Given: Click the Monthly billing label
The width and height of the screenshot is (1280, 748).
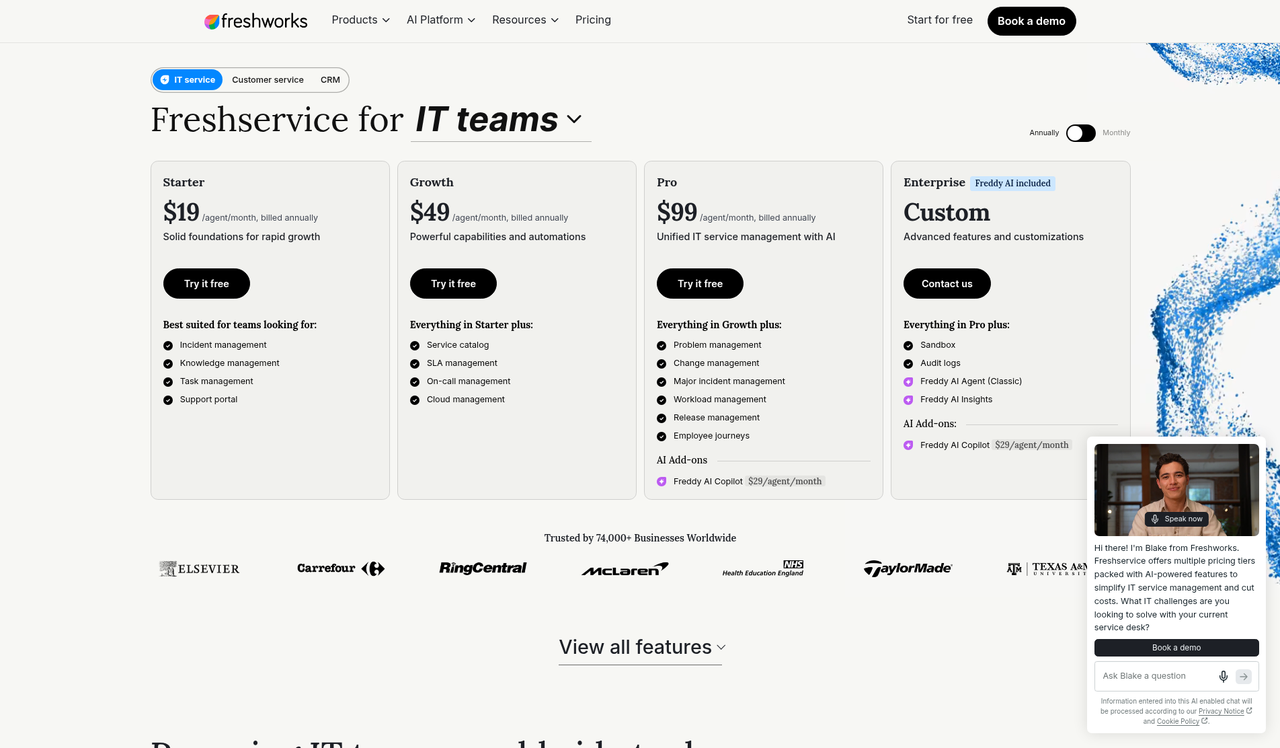Looking at the screenshot, I should [1117, 133].
